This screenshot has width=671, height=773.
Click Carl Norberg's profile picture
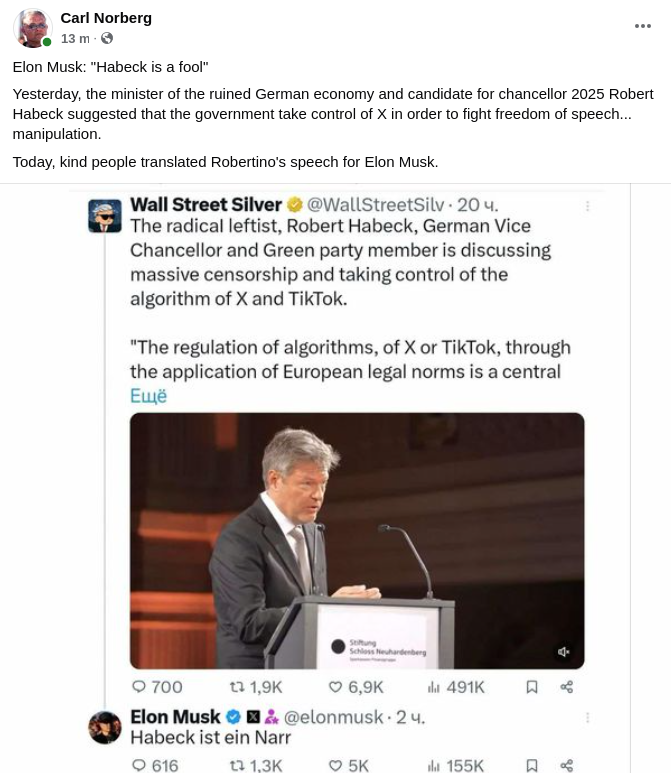[32, 28]
